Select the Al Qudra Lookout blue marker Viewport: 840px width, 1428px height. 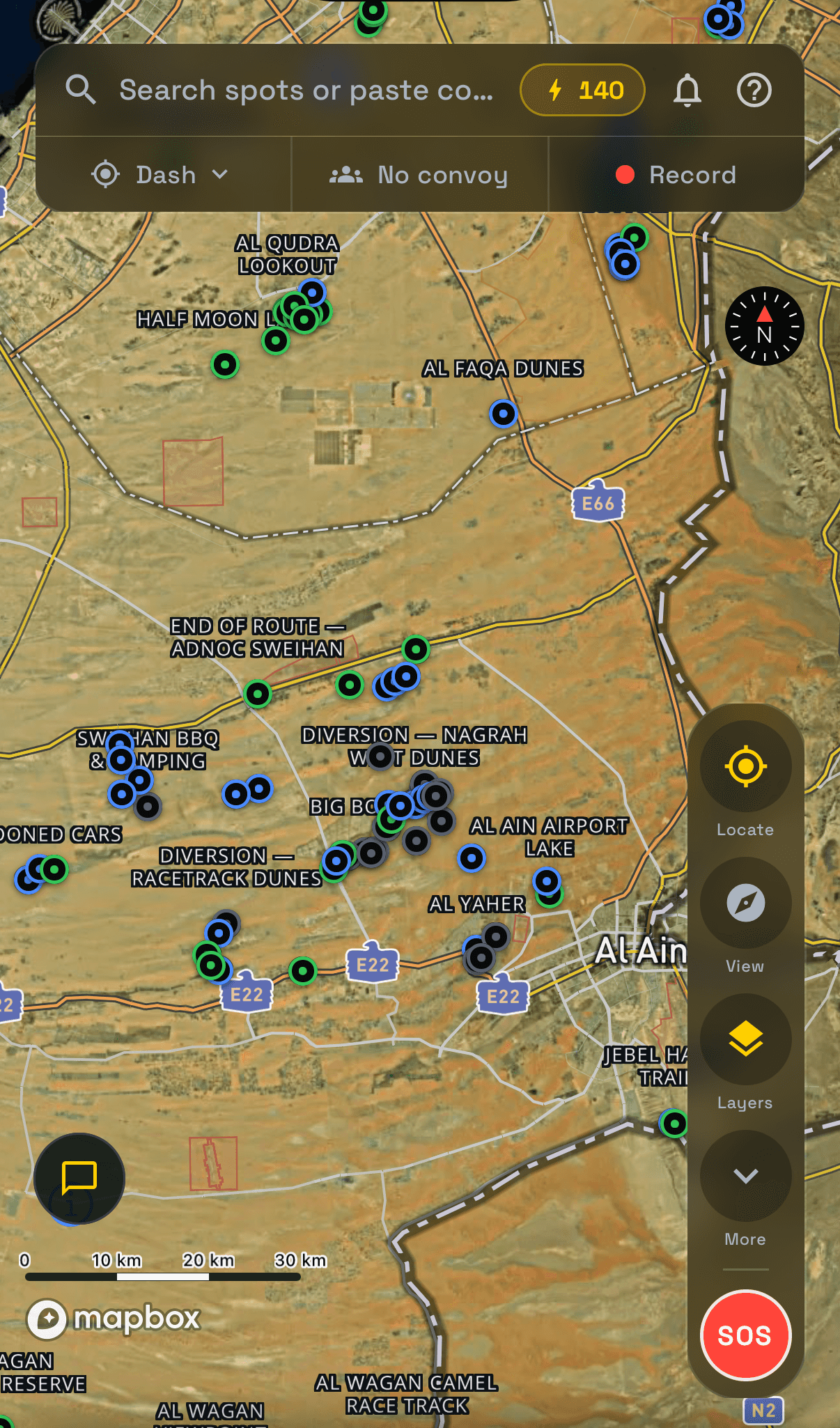(x=312, y=292)
